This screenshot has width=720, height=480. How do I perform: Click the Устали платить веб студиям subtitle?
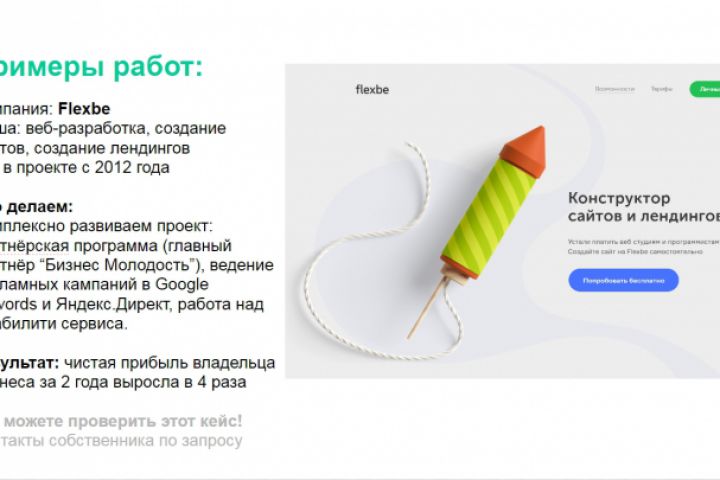coord(644,242)
